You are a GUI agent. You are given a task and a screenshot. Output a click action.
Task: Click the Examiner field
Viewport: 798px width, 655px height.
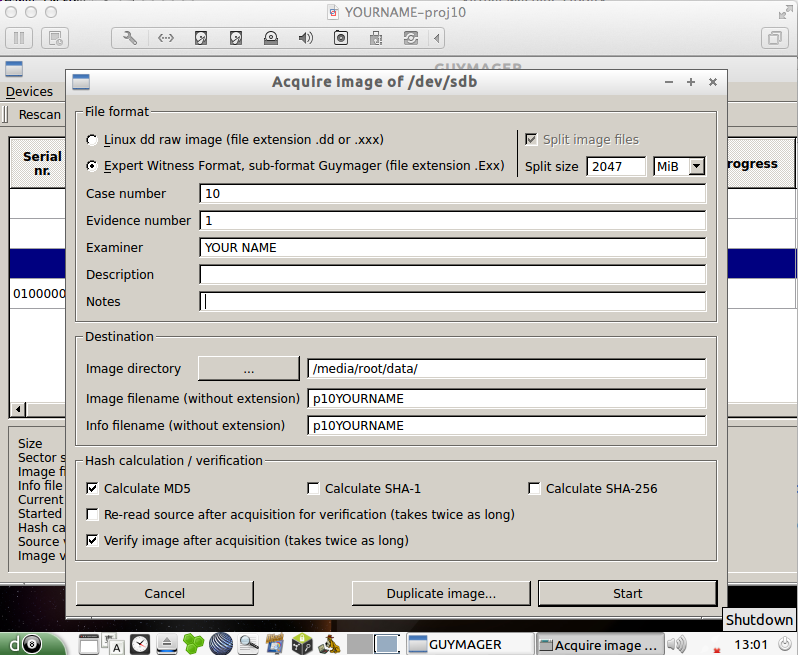point(452,248)
